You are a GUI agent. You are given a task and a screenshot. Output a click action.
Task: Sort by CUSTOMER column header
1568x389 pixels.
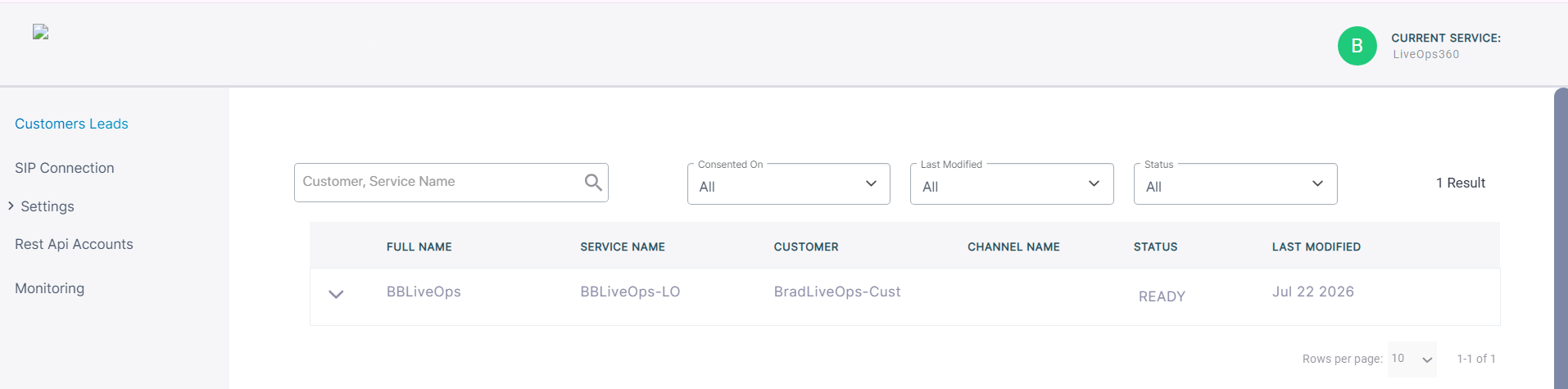(806, 247)
